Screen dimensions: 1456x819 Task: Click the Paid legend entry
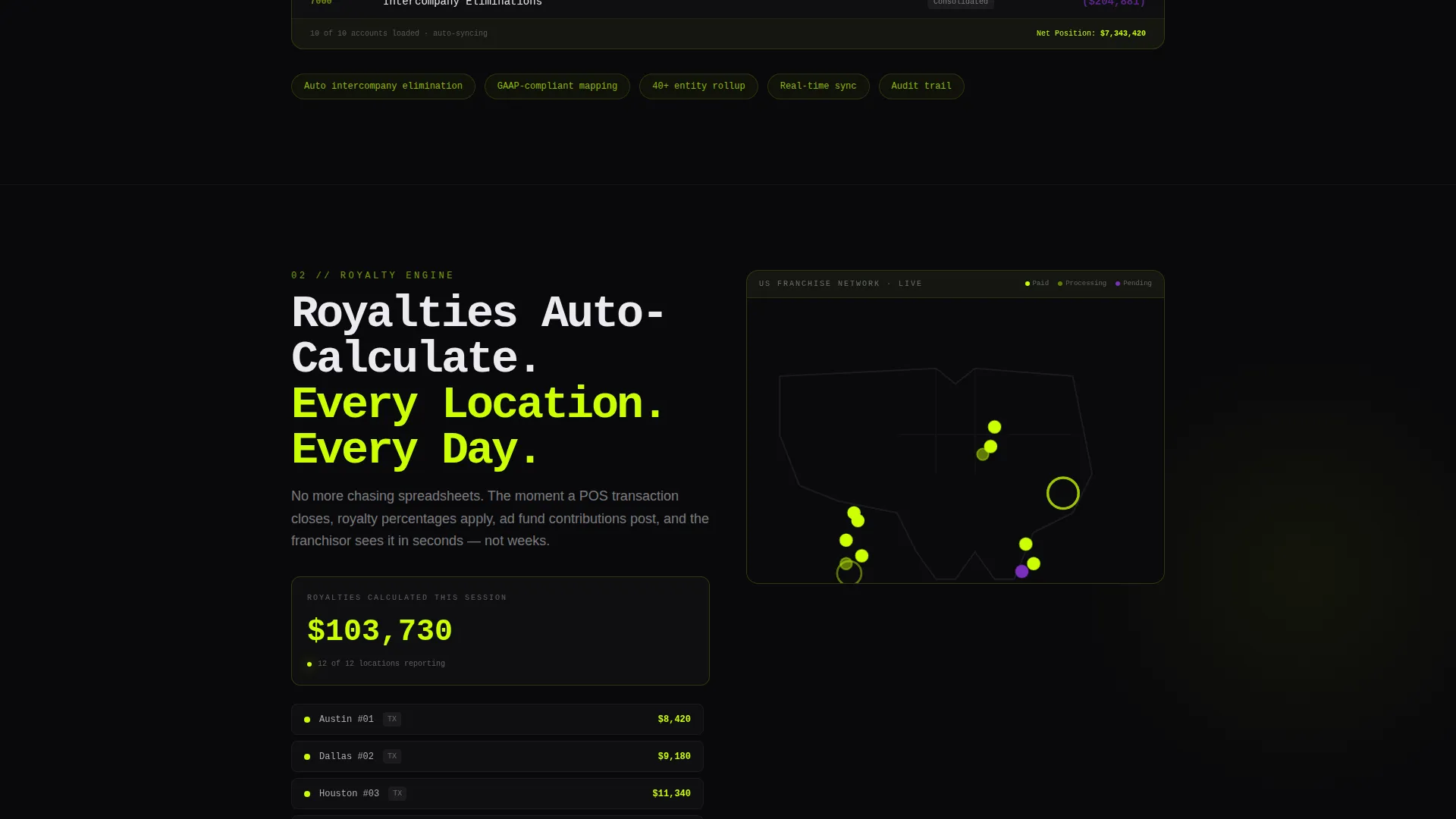click(x=1037, y=284)
